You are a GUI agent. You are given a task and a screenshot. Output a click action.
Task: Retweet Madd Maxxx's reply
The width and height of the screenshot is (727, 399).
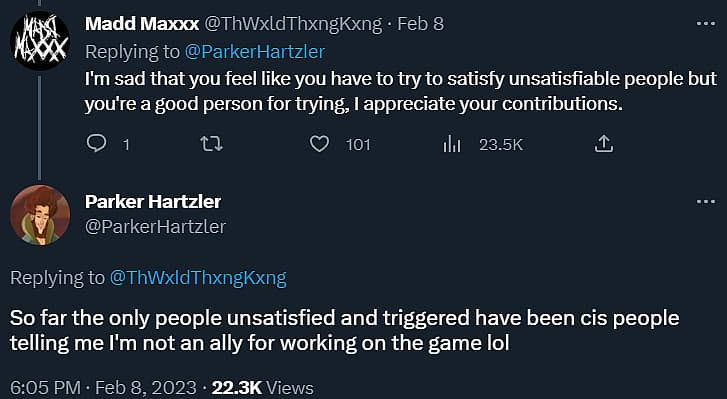(211, 144)
